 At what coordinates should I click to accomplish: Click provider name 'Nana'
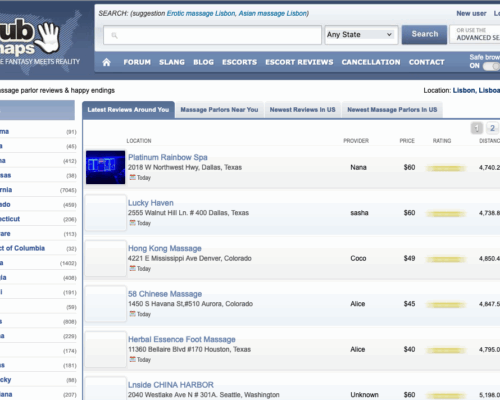point(358,167)
